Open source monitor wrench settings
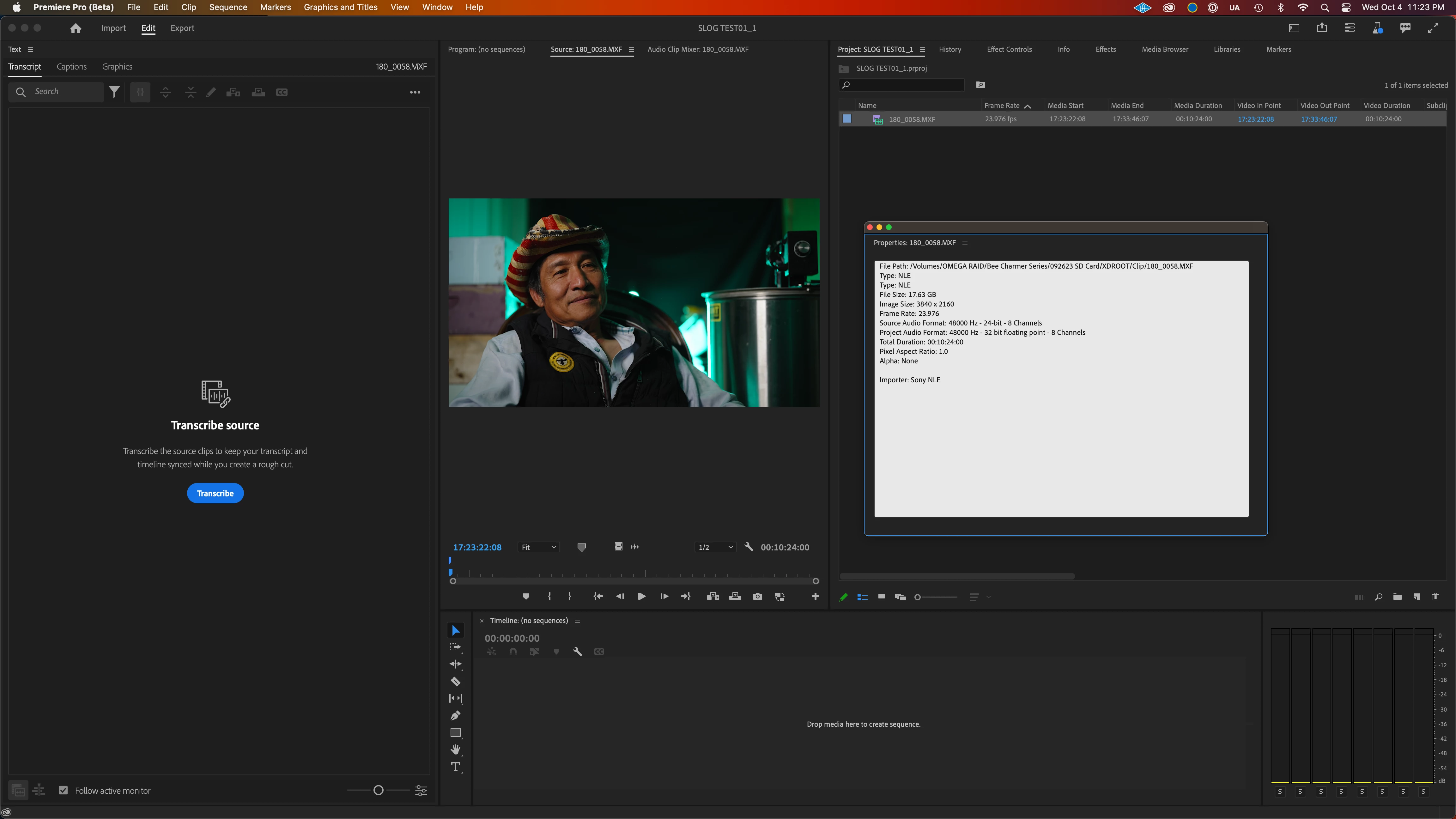The image size is (1456, 819). click(x=749, y=547)
